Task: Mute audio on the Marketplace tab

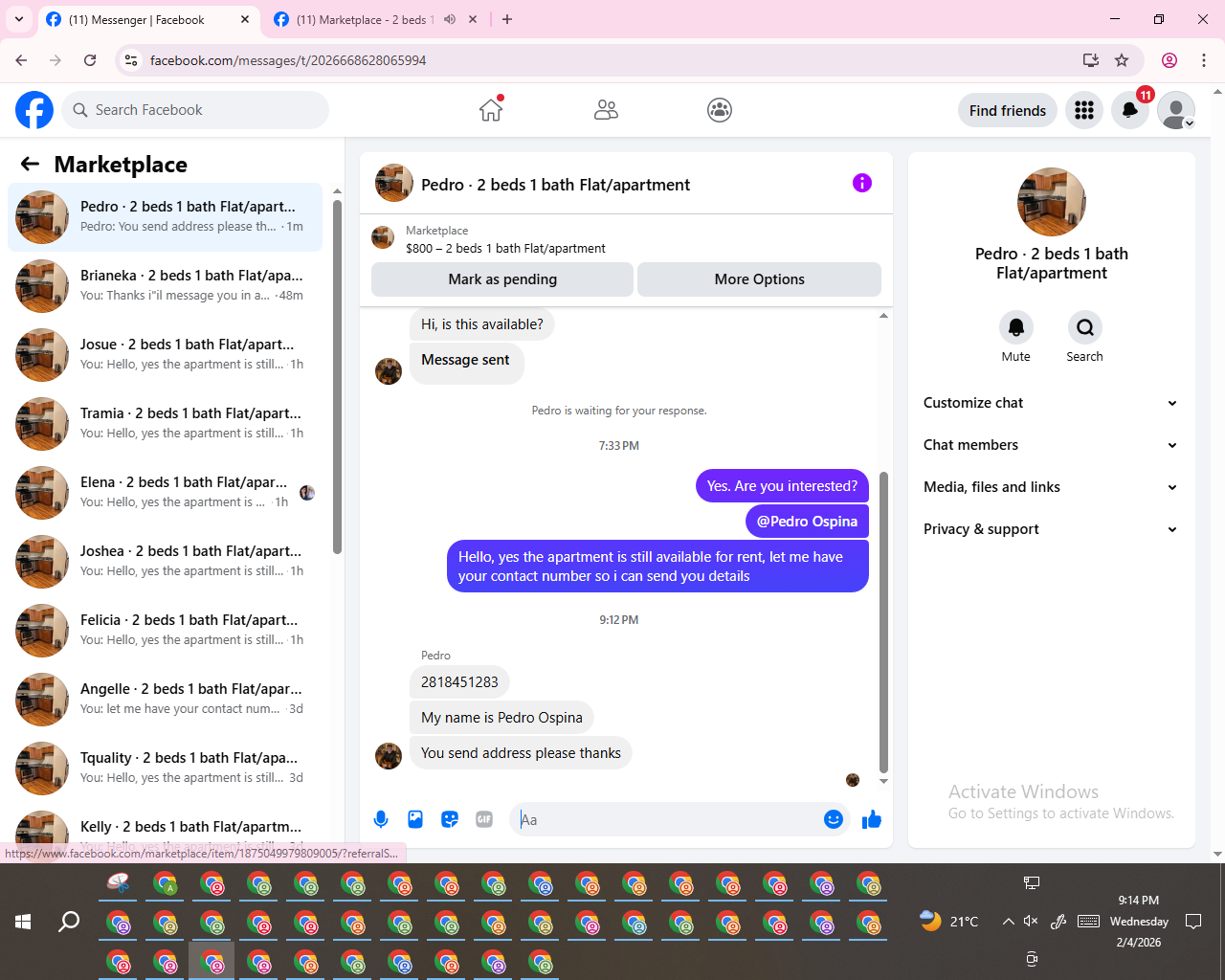Action: pos(450,19)
